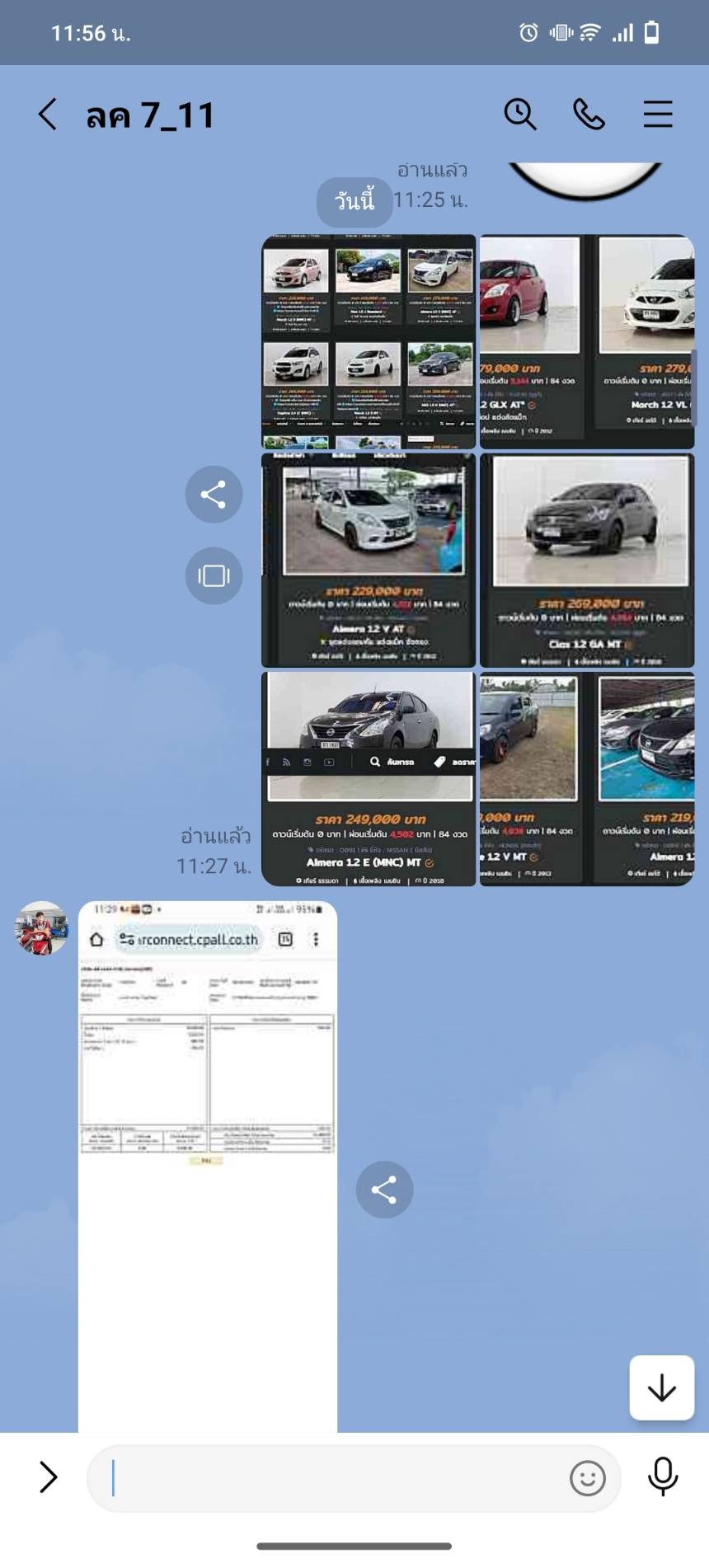The width and height of the screenshot is (709, 1568).
Task: Open the red Swift and white March photo
Action: pos(587,342)
